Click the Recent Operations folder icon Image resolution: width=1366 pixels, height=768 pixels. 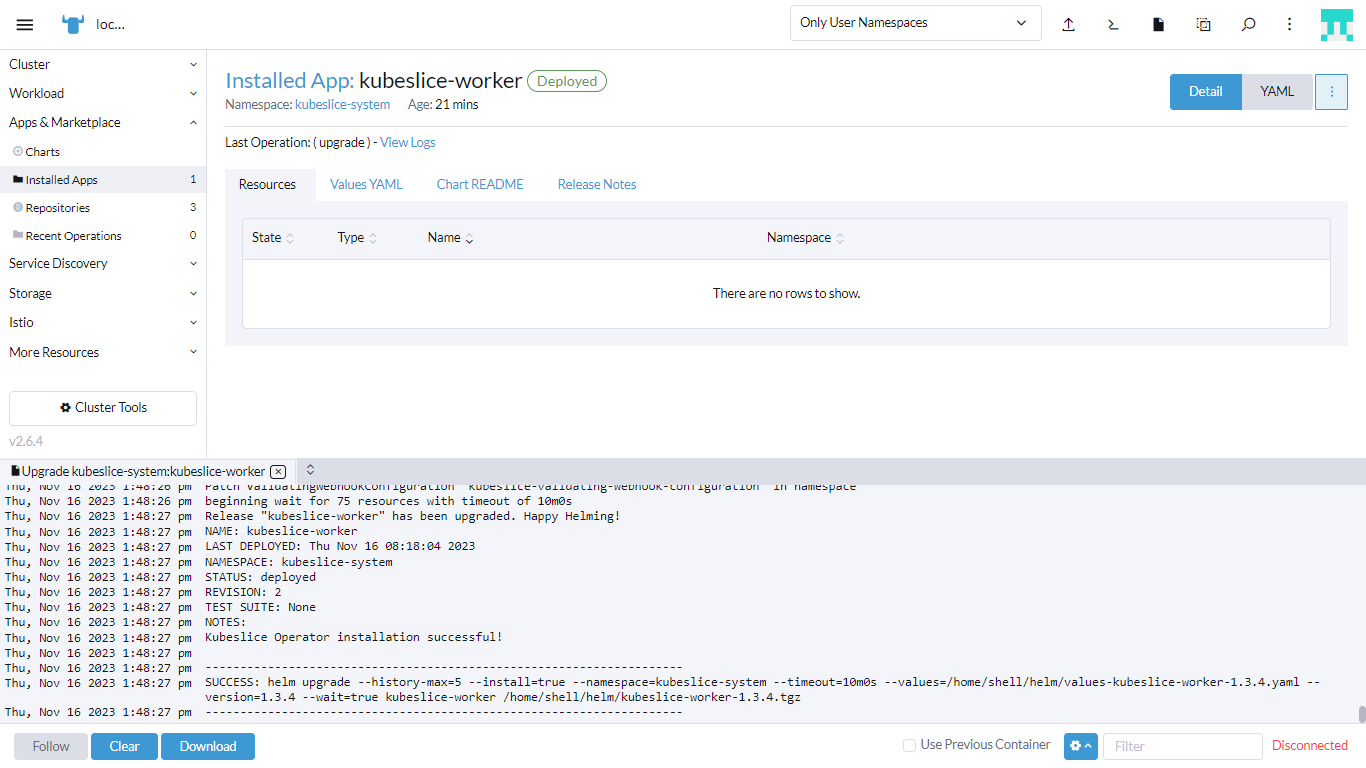(17, 235)
